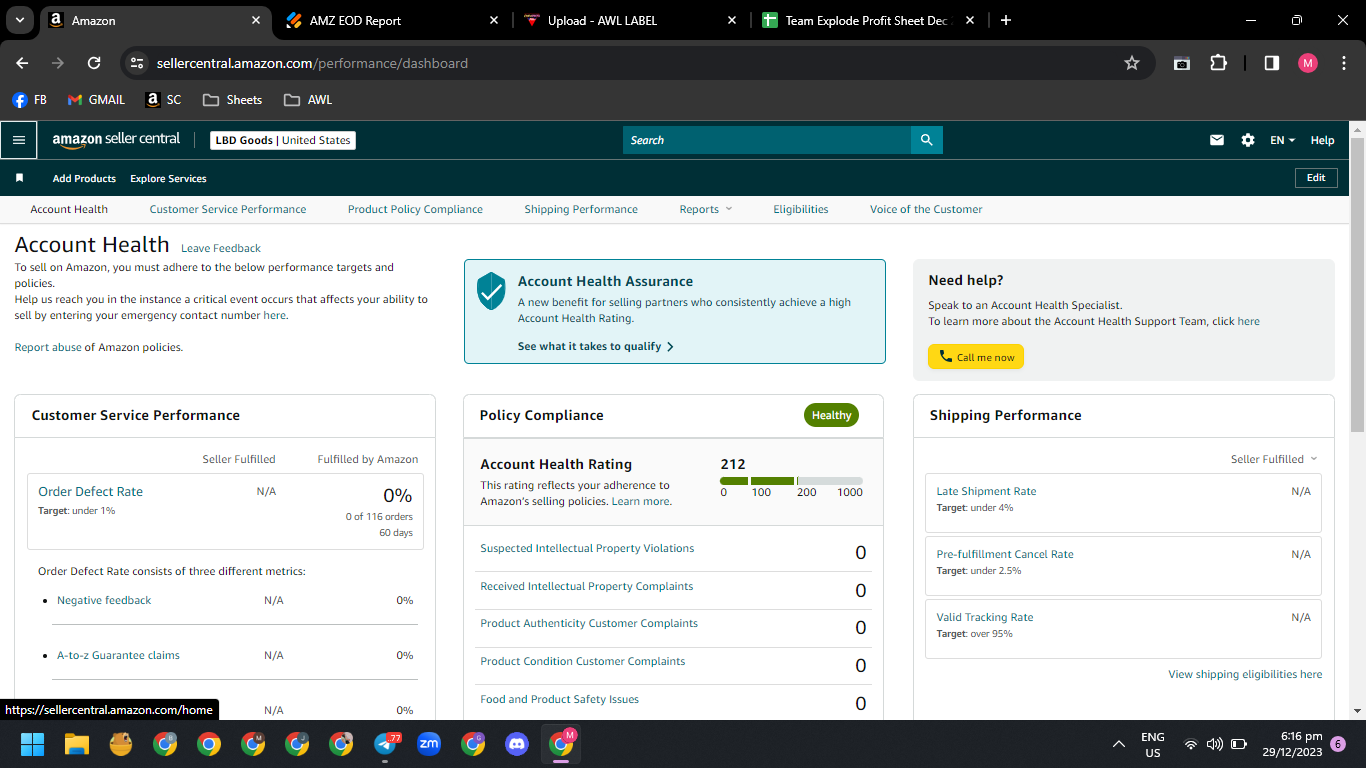The width and height of the screenshot is (1366, 768).
Task: Open the Seller Central mail messages icon
Action: tap(1217, 140)
